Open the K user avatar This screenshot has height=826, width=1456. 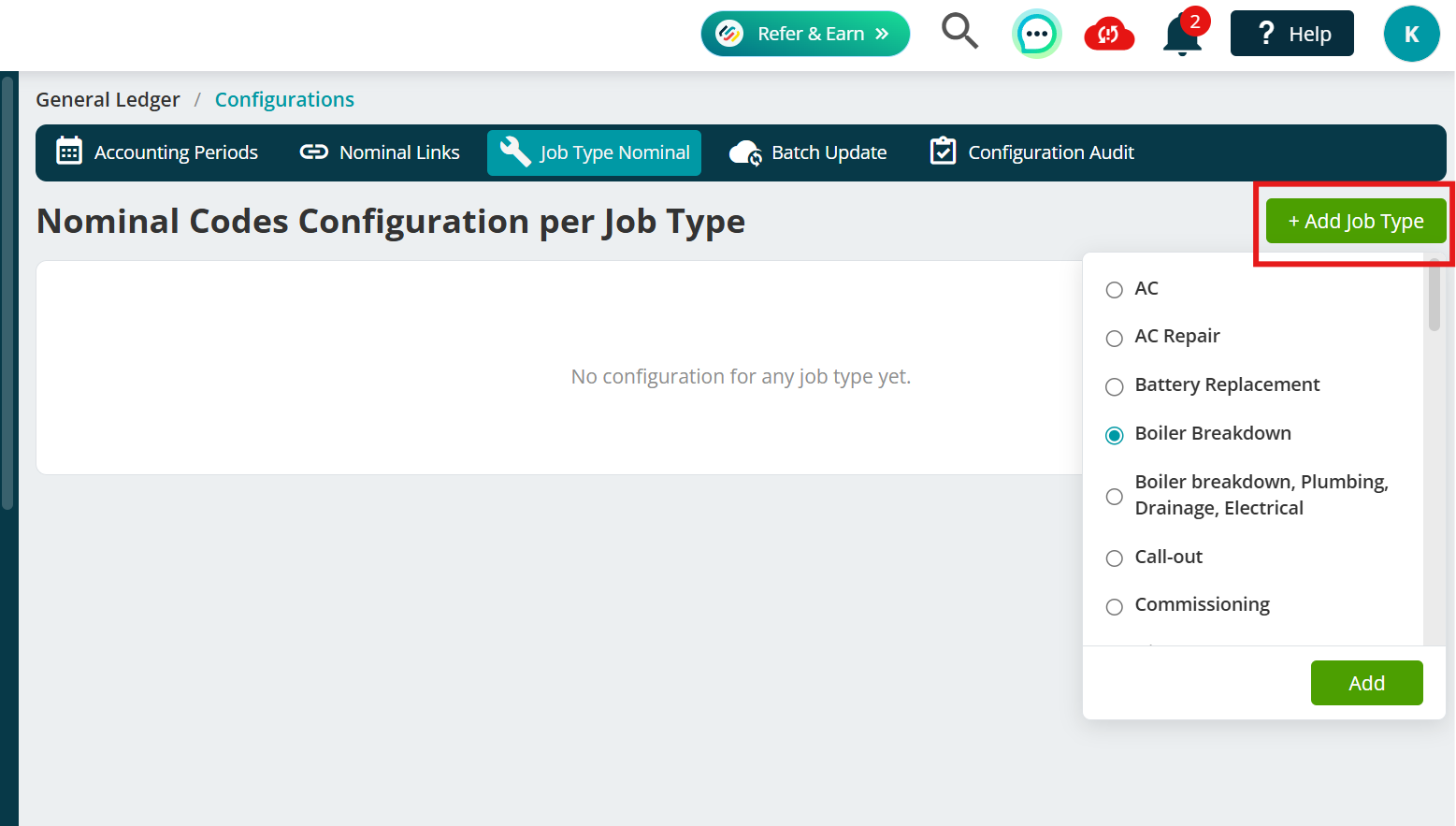click(x=1411, y=34)
